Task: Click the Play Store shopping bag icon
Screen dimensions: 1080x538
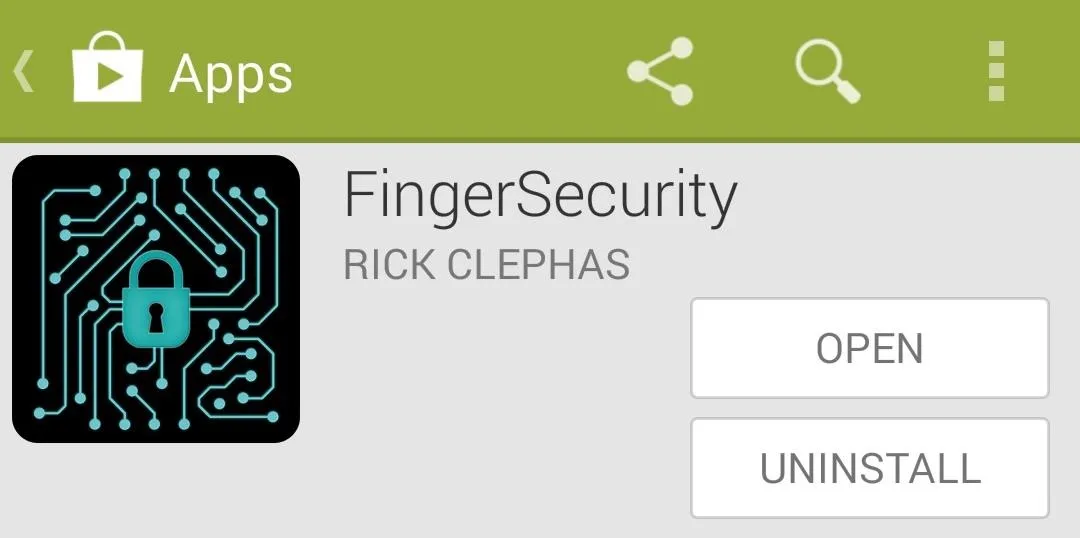Action: pos(107,67)
